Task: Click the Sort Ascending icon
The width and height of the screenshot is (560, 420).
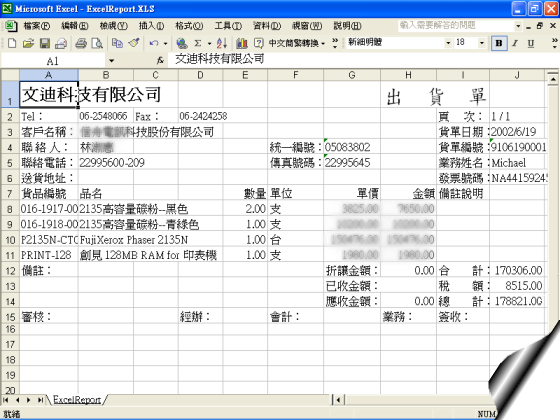Action: (x=221, y=43)
